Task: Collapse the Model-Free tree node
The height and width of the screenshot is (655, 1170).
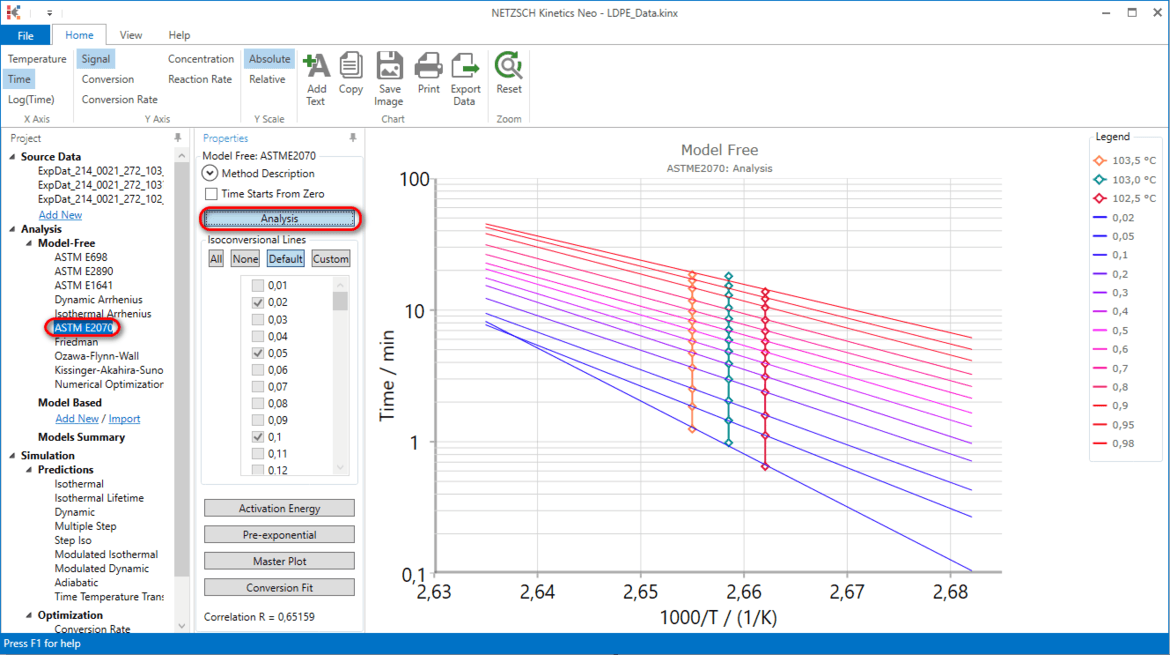Action: [x=29, y=243]
